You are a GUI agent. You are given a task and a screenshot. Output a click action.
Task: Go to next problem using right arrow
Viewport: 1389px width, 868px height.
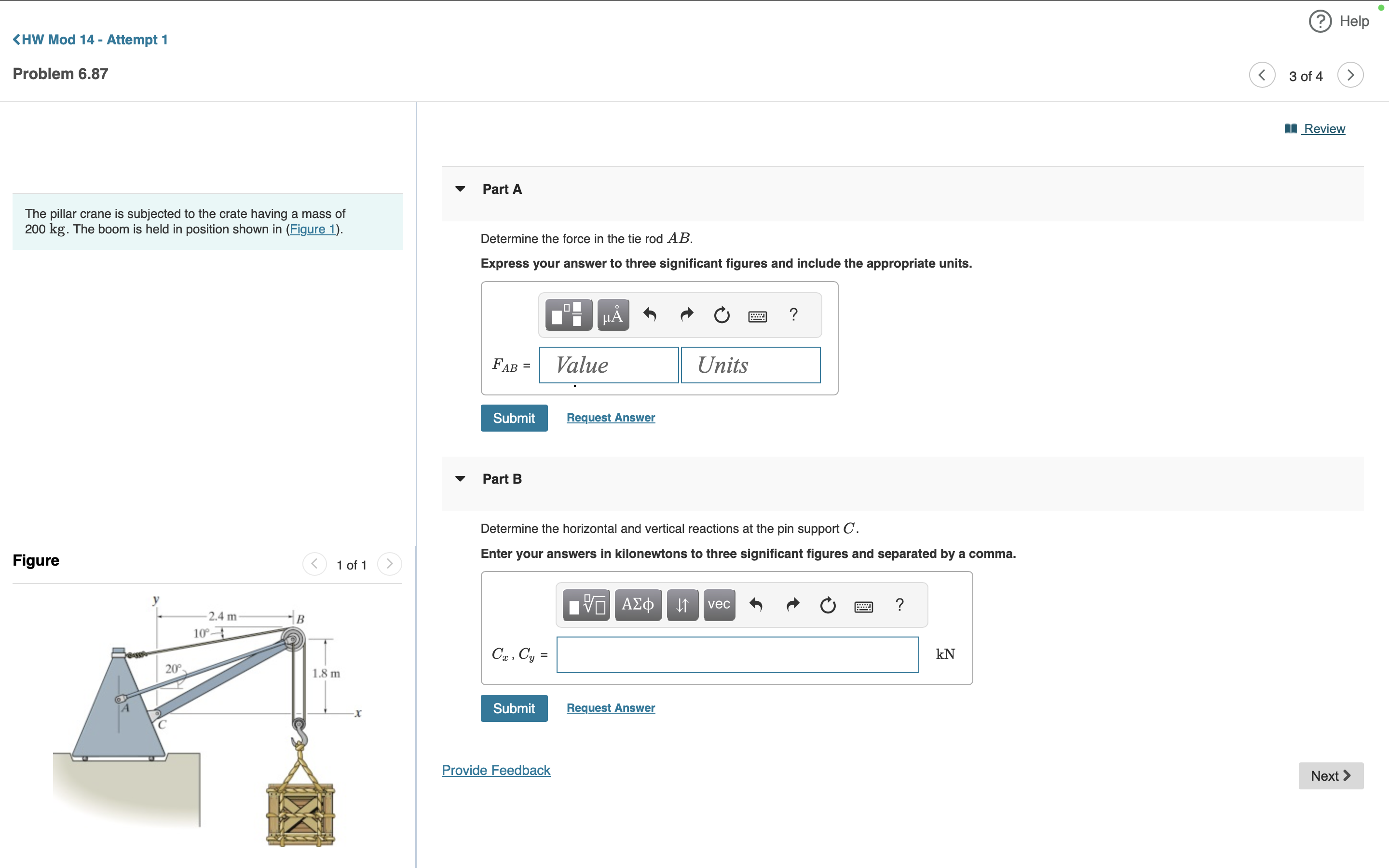pos(1350,75)
